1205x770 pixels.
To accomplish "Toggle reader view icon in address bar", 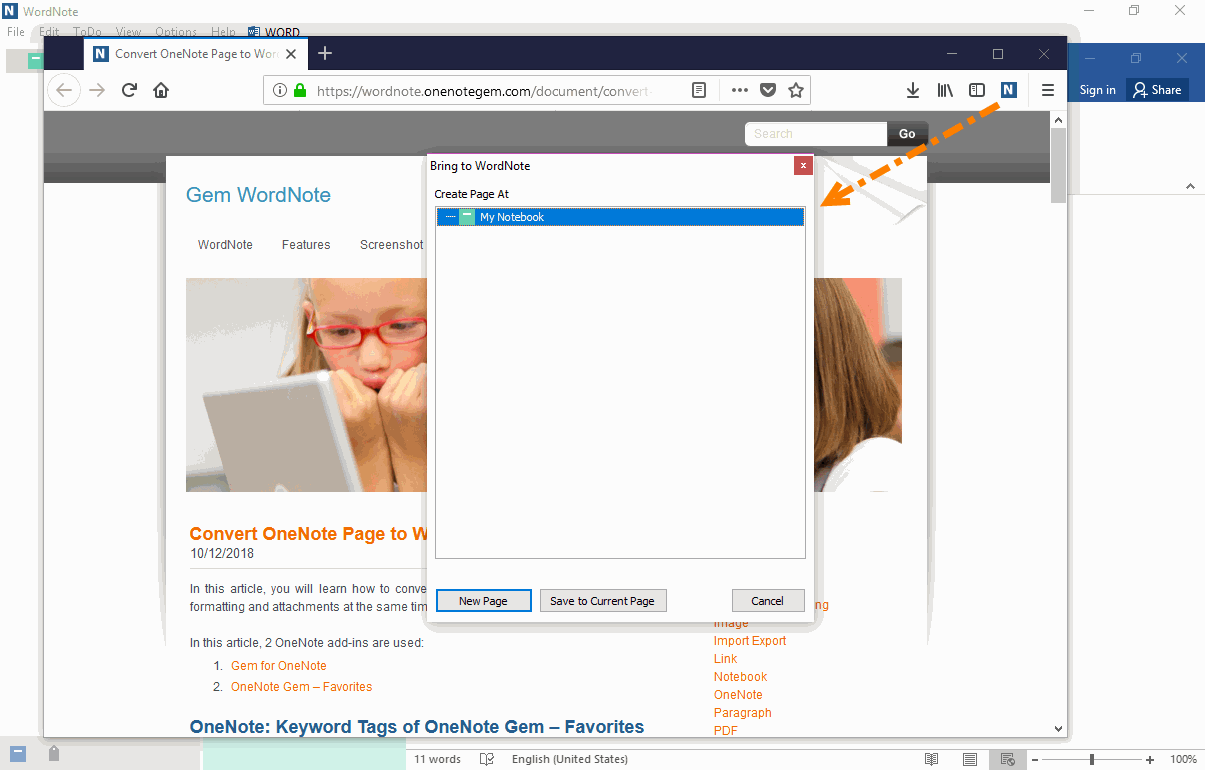I will pos(699,90).
